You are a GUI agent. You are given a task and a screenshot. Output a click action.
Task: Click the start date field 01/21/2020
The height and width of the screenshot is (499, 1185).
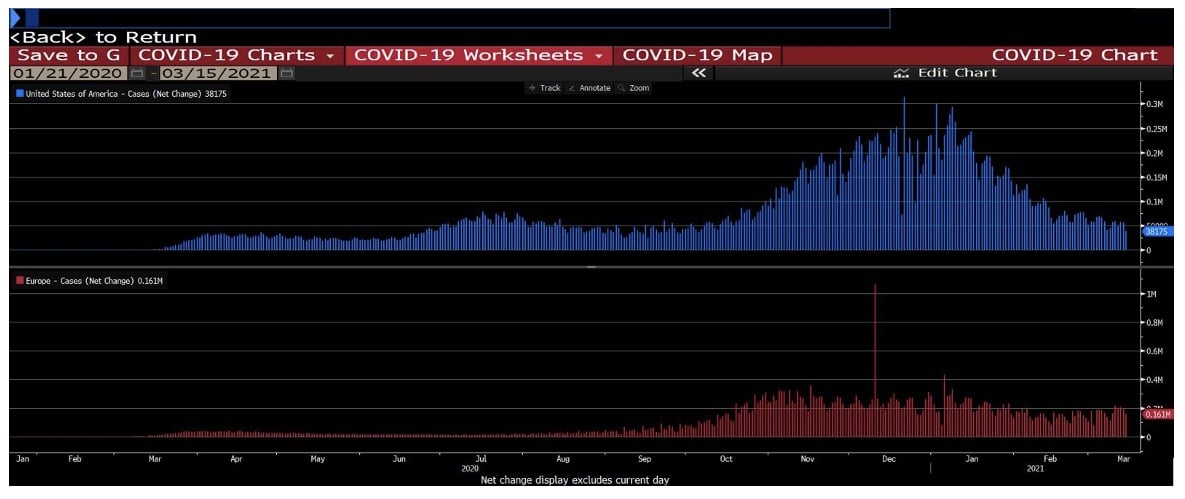pyautogui.click(x=68, y=73)
